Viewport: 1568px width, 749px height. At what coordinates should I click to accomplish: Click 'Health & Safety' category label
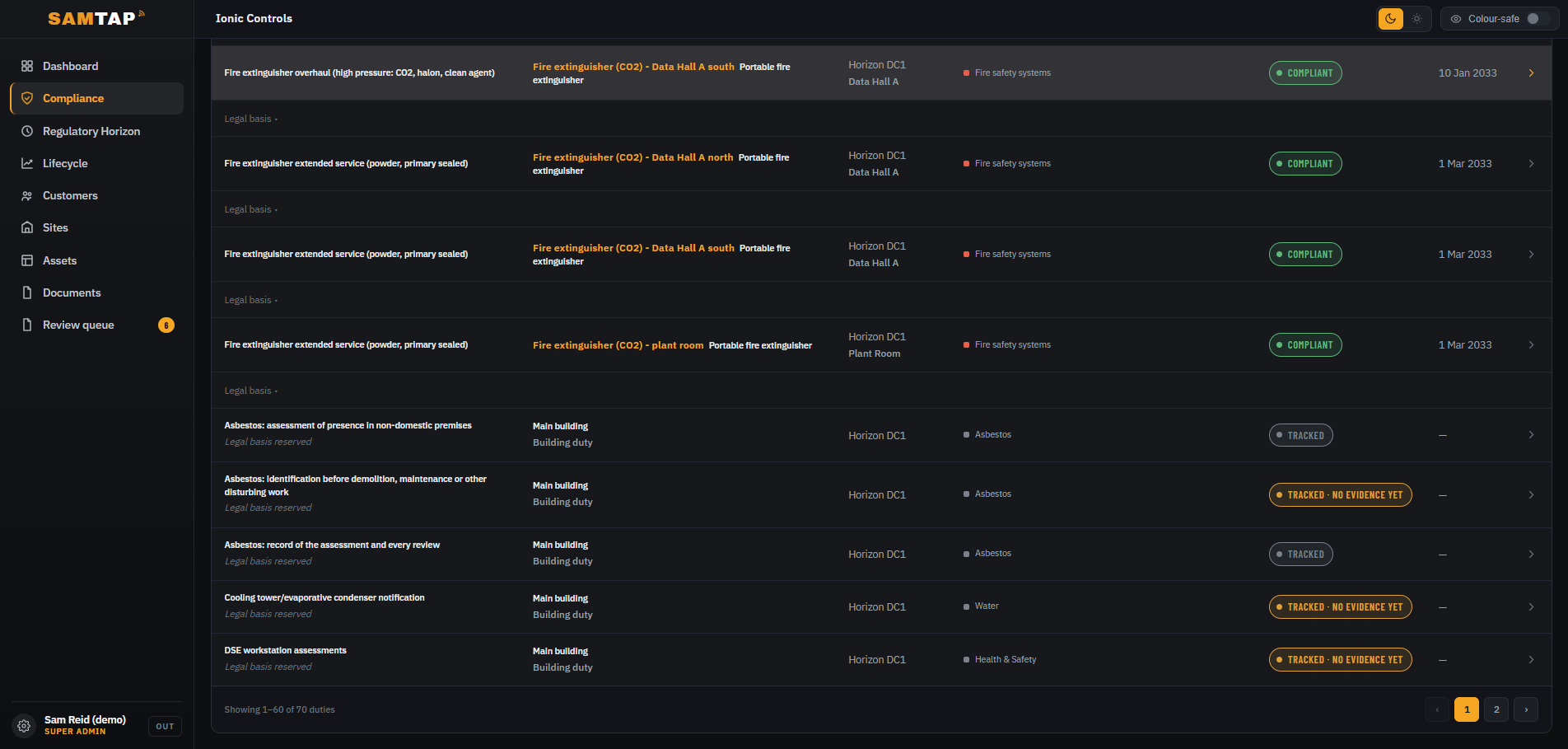coord(1006,660)
